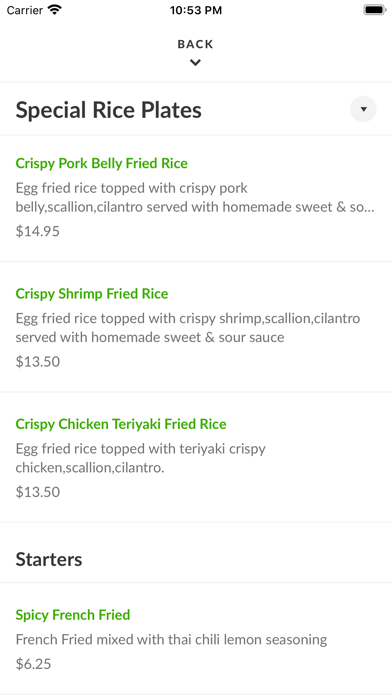Viewport: 392px width, 696px height.
Task: Tap the $13.50 price under Crispy Shrimp
Action: (38, 361)
